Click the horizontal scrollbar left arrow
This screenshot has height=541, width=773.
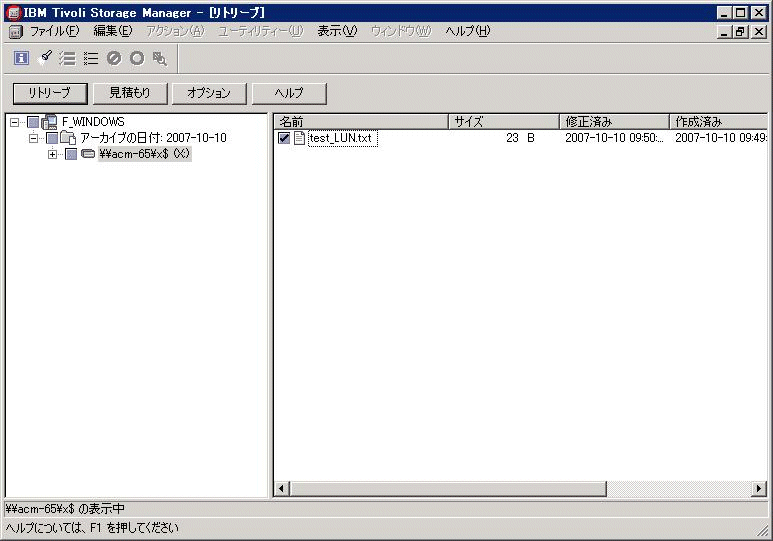[281, 489]
